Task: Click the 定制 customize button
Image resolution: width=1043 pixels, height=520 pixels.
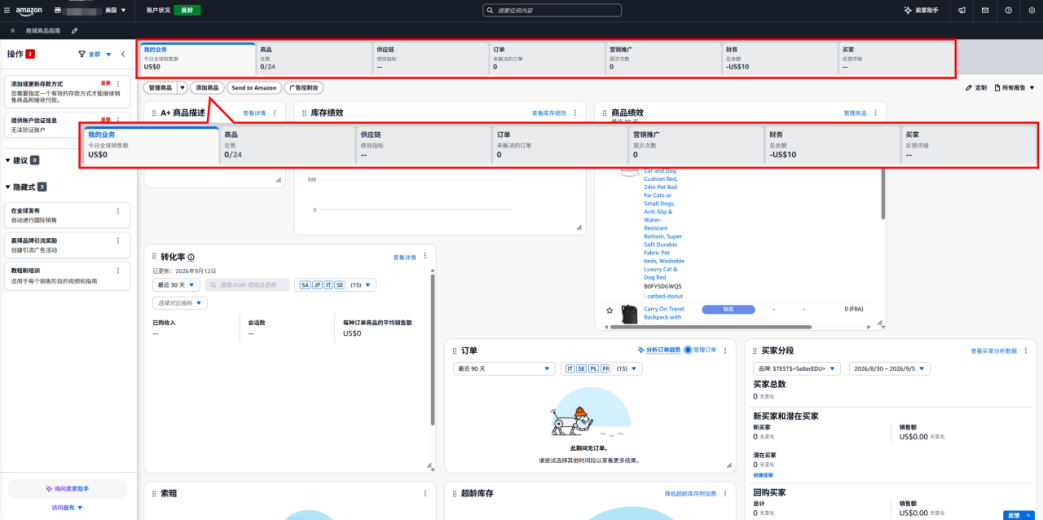Action: 976,88
